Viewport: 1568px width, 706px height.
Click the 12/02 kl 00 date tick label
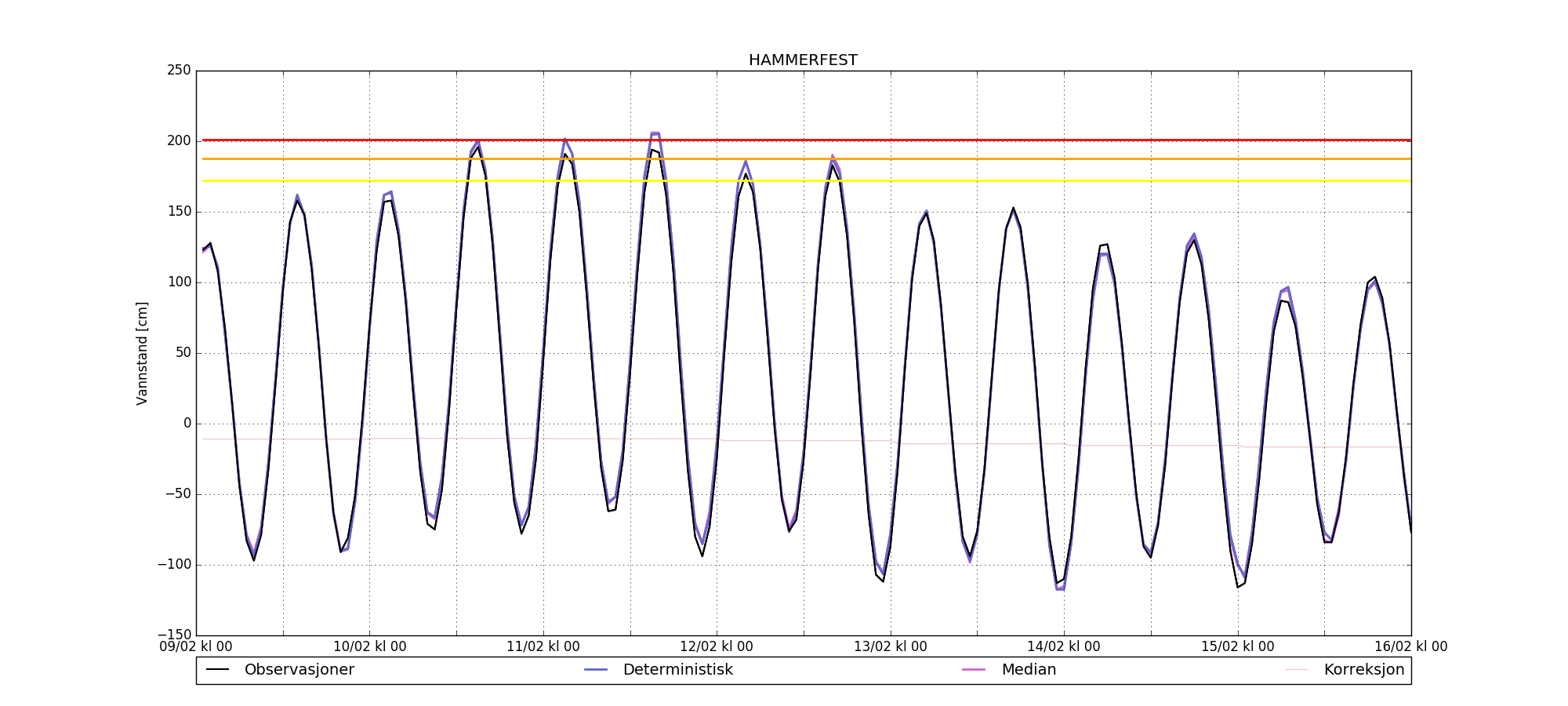tap(717, 647)
